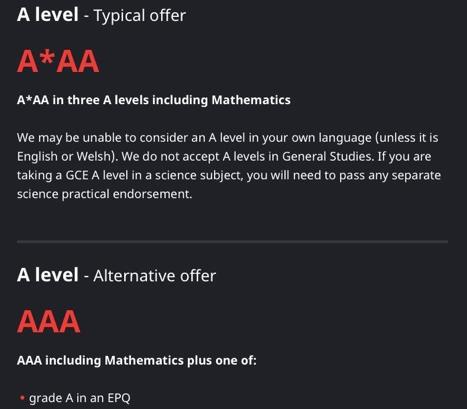
Task: Click the words 'Typical offer' in the heading
Action: [140, 16]
